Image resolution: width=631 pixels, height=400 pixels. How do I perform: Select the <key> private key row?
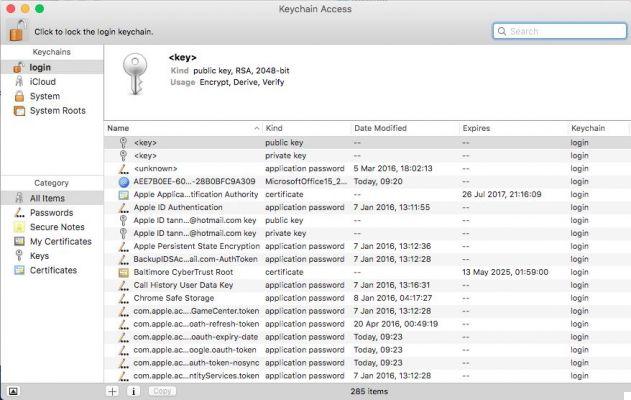367,155
